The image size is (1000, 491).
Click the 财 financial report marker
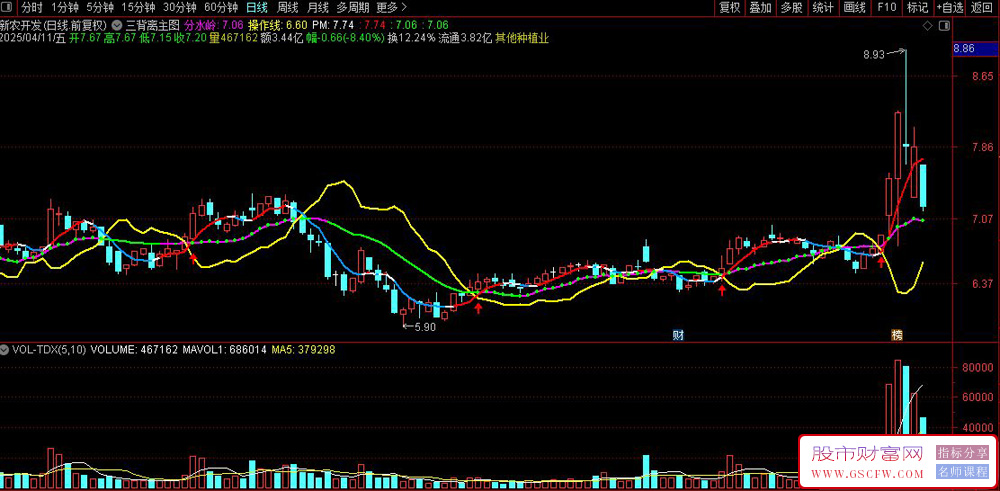coord(678,335)
